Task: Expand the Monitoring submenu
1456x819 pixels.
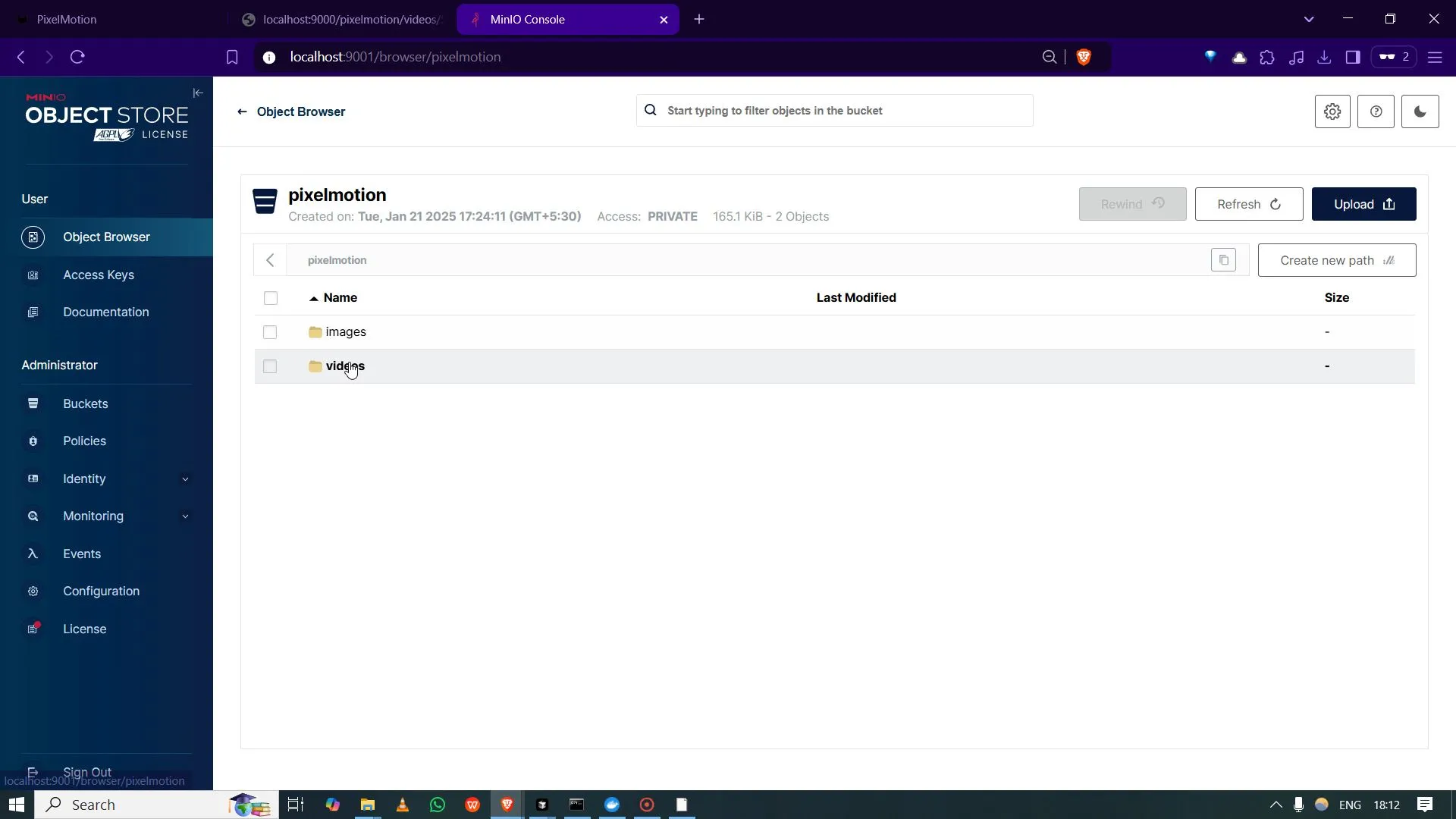Action: [x=185, y=516]
